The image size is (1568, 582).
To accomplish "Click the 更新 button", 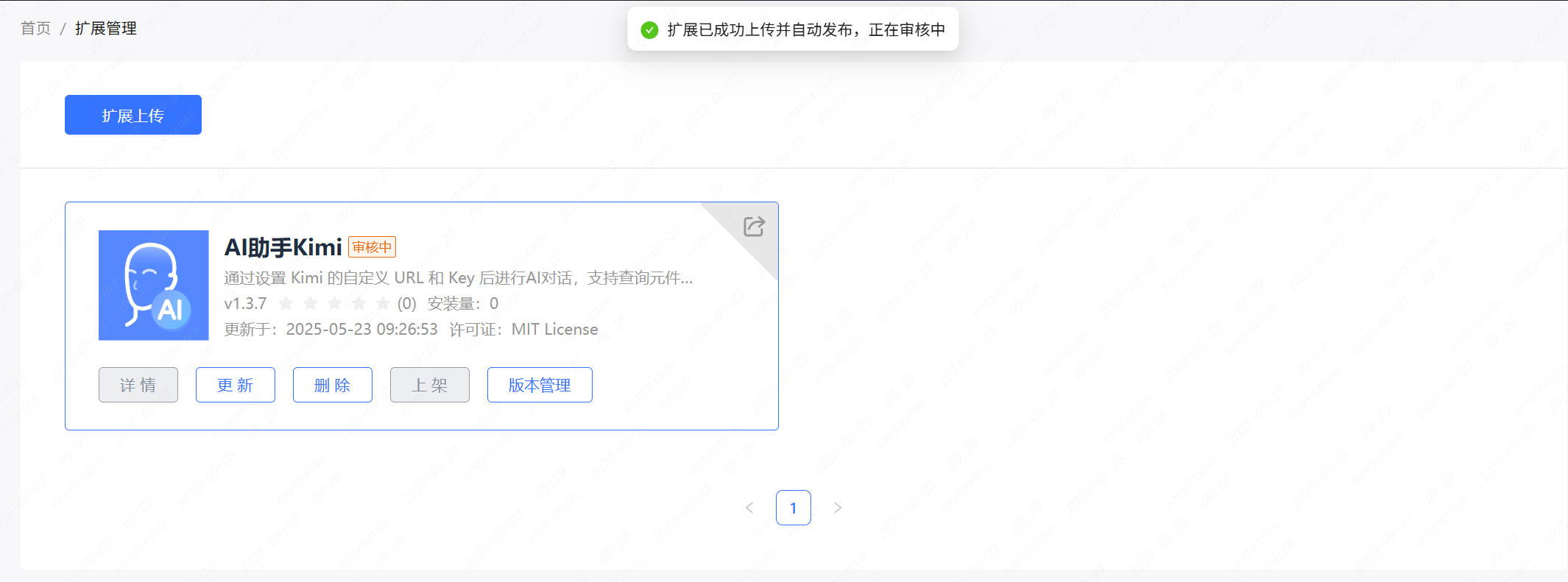I will coord(236,385).
